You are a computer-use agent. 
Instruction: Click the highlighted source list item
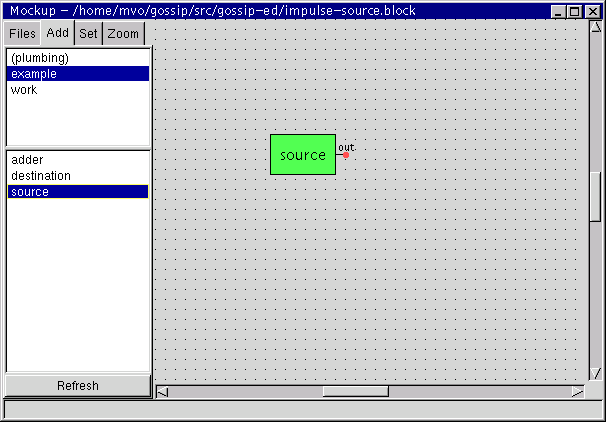pyautogui.click(x=30, y=192)
